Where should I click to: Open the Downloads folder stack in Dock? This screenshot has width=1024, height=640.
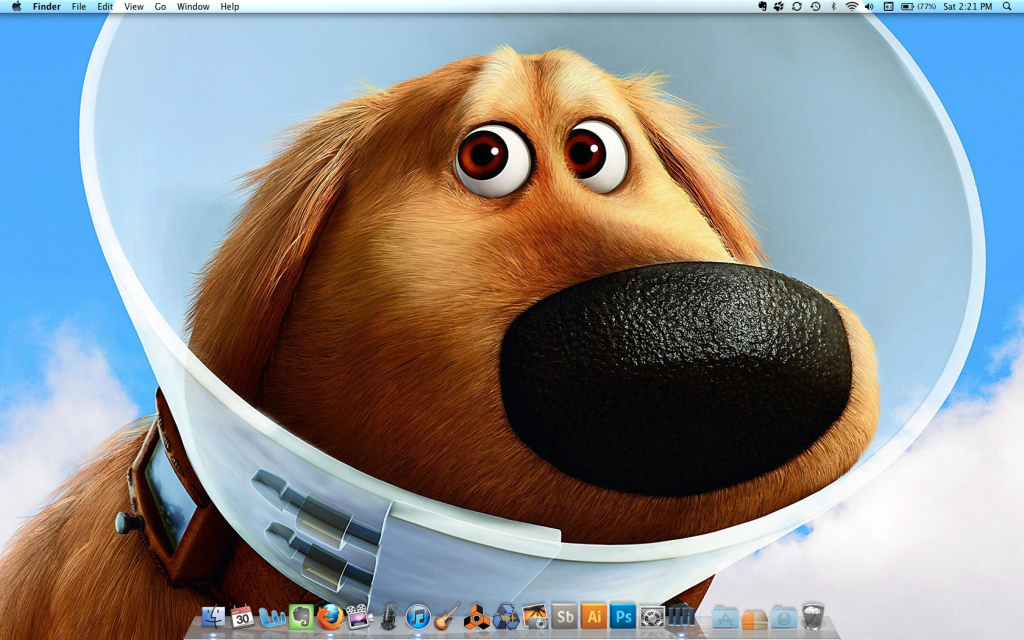784,617
